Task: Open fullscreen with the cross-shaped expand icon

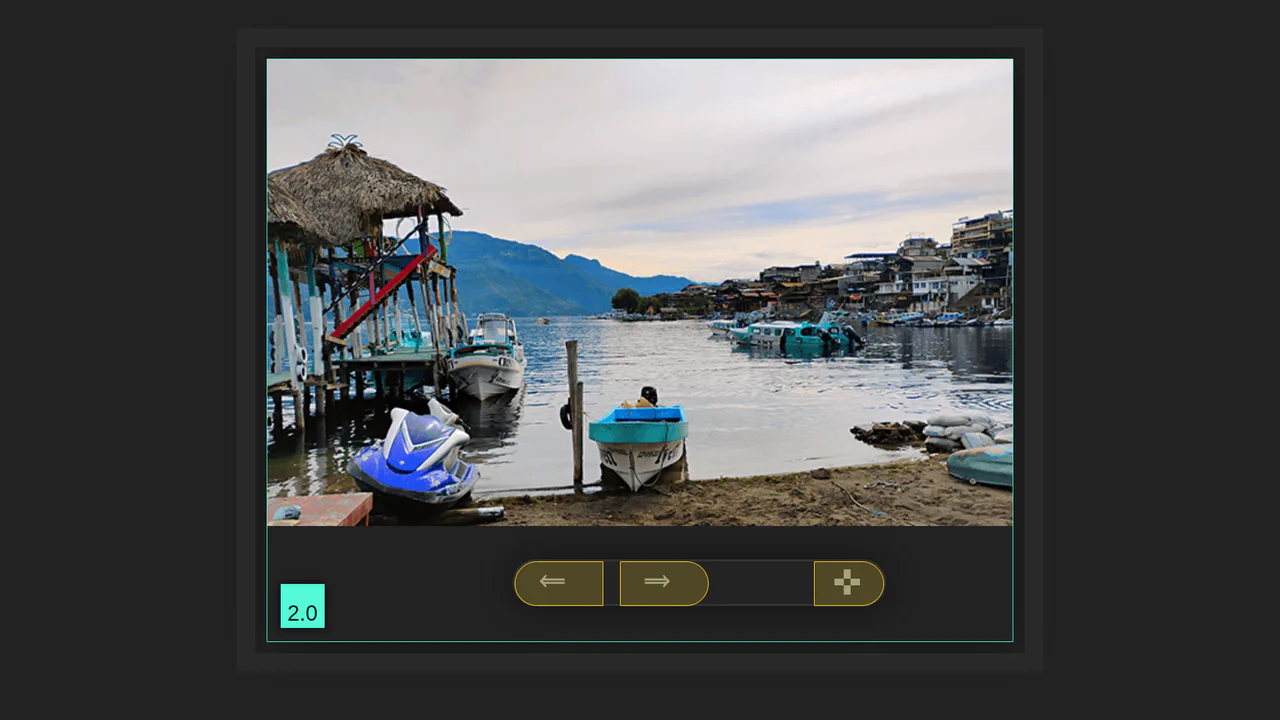Action: coord(849,583)
